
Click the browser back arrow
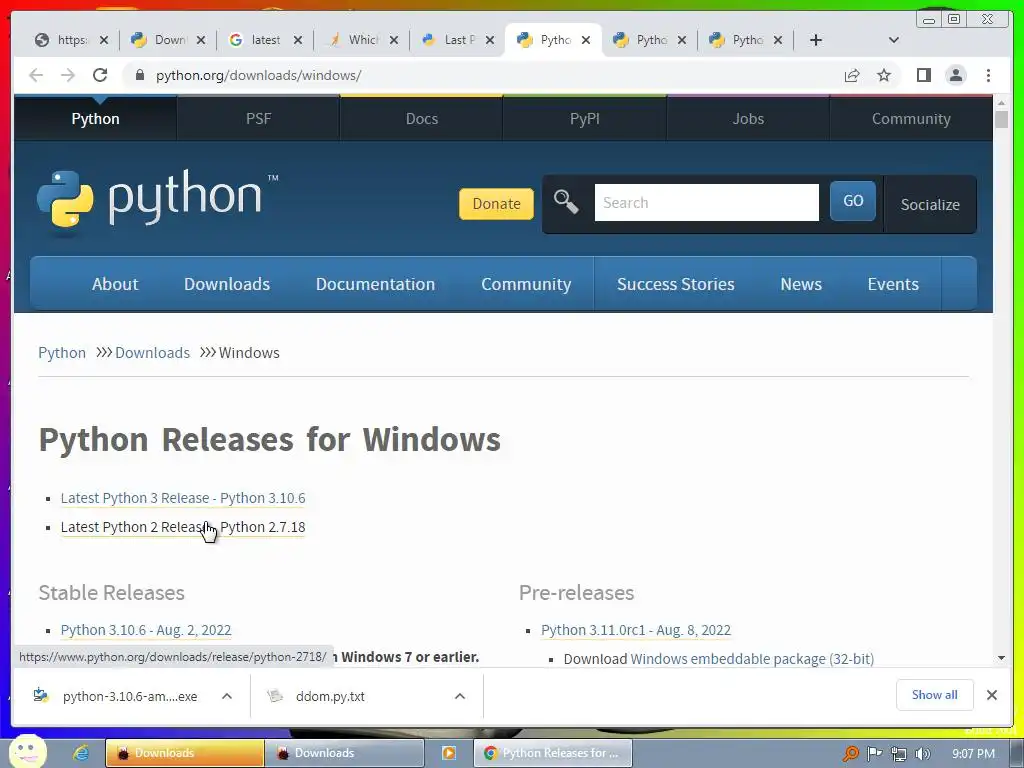pos(36,75)
